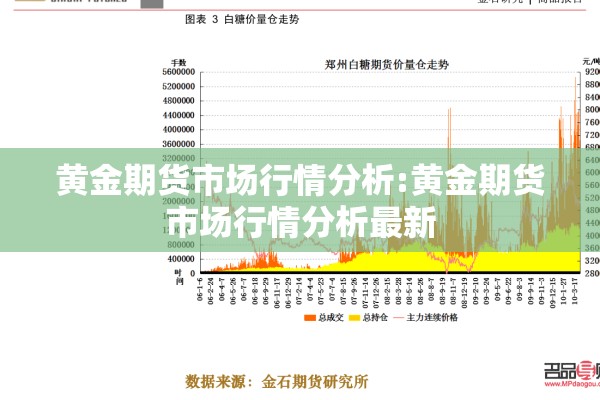This screenshot has width=600, height=400.
Task: Click the 4800000 y-axis value
Action: point(179,101)
